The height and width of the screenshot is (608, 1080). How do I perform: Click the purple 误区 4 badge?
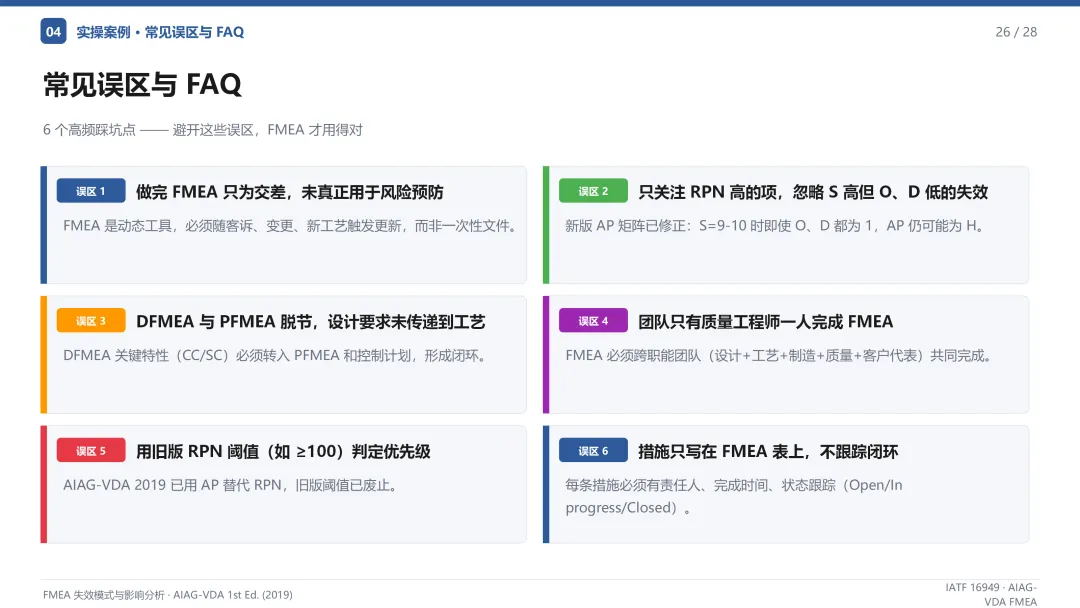point(593,320)
